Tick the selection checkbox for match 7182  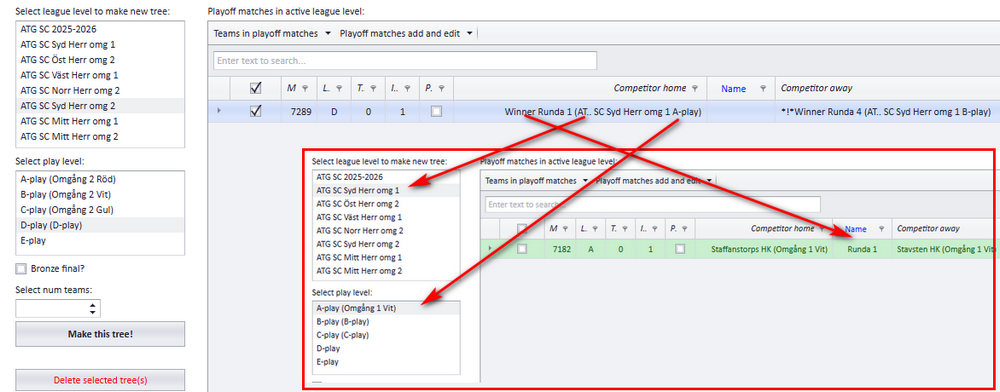pos(522,249)
